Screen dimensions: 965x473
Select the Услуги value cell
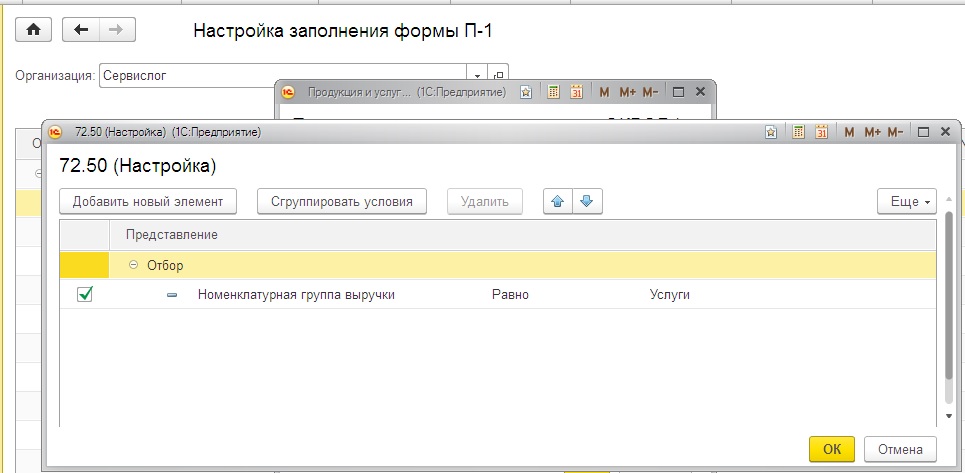coord(670,295)
